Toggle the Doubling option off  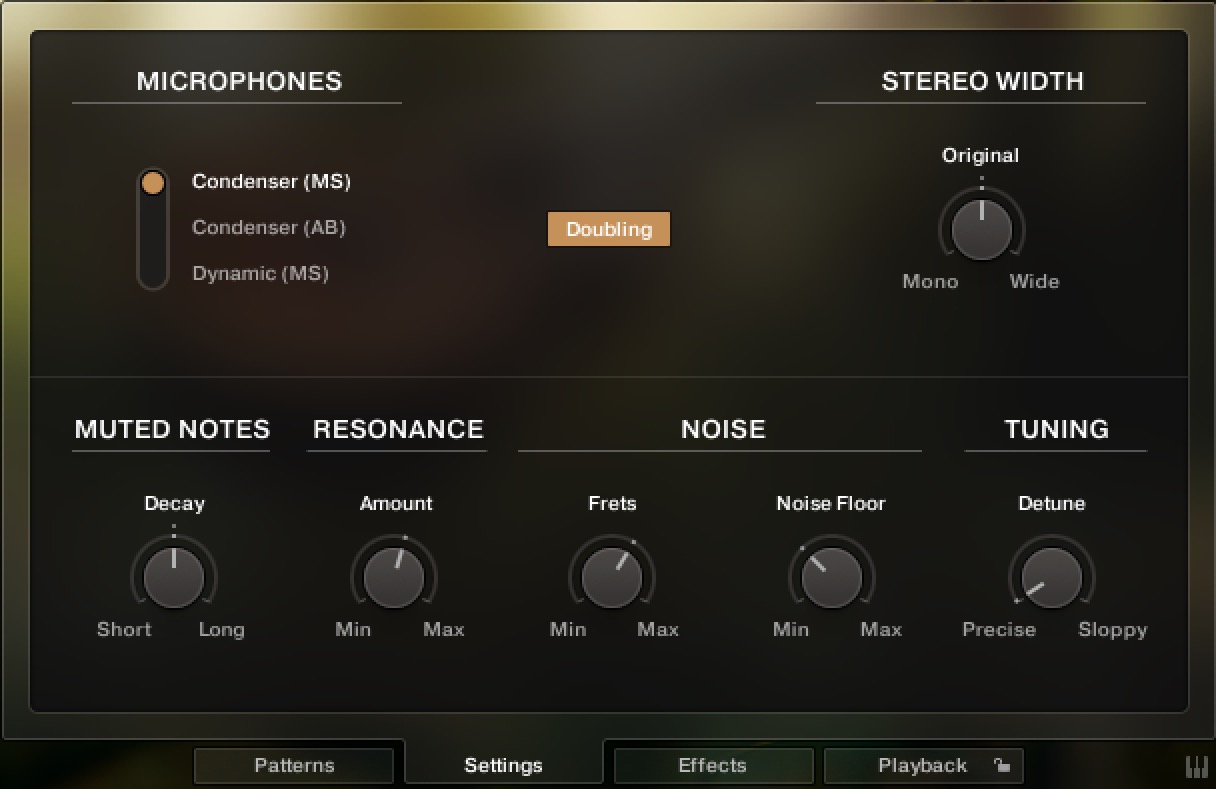coord(608,229)
